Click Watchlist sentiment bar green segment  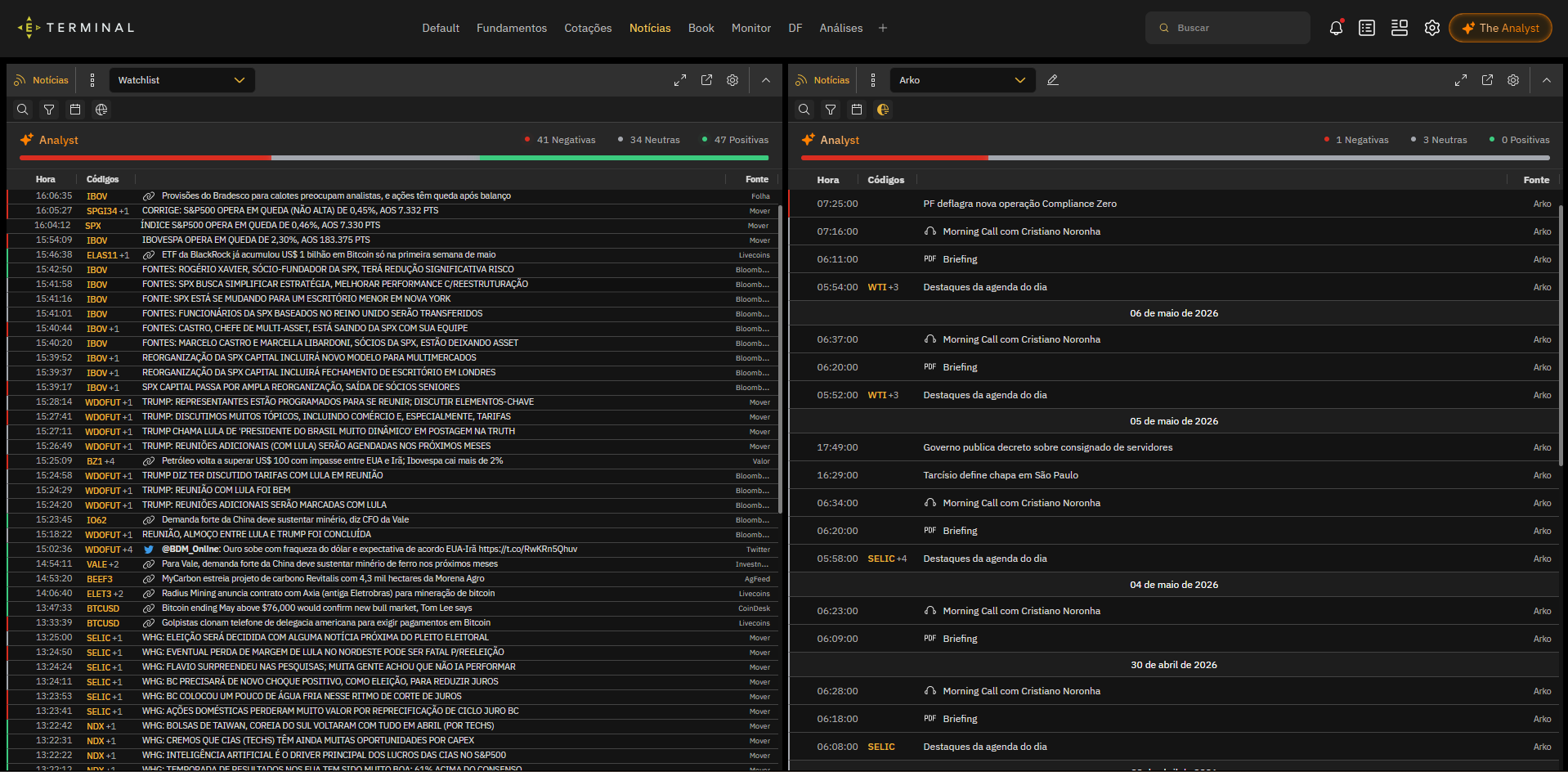[x=625, y=158]
